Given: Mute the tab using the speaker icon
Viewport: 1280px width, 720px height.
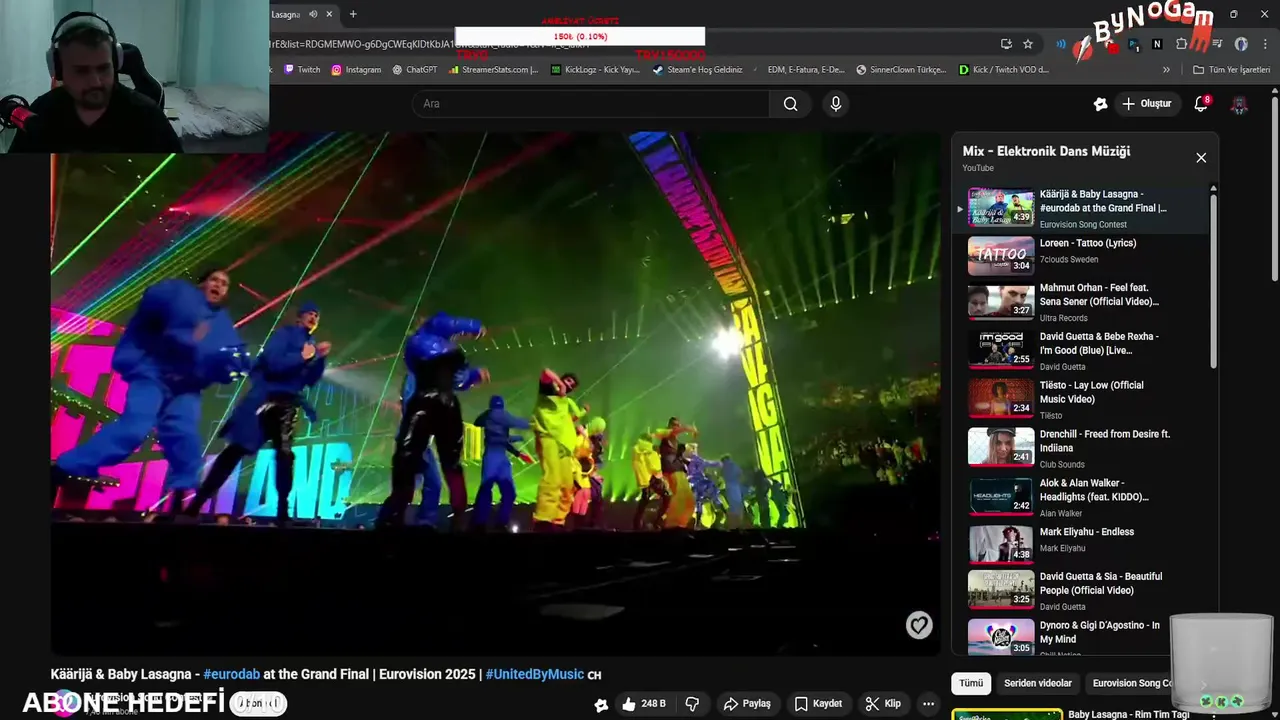Looking at the screenshot, I should click(313, 14).
